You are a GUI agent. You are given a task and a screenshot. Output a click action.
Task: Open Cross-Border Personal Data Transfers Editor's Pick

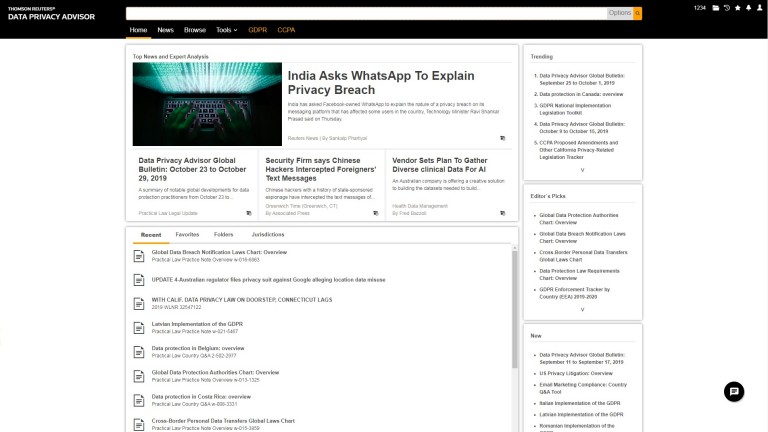tap(583, 256)
